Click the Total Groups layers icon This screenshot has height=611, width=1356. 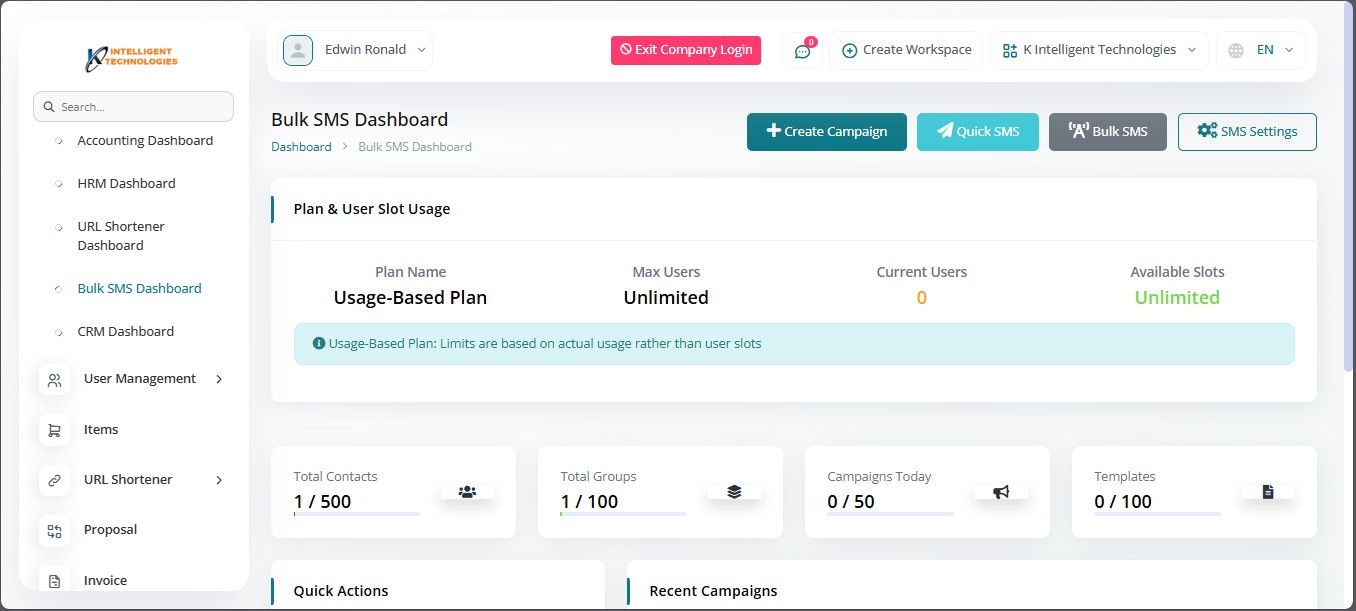click(734, 491)
